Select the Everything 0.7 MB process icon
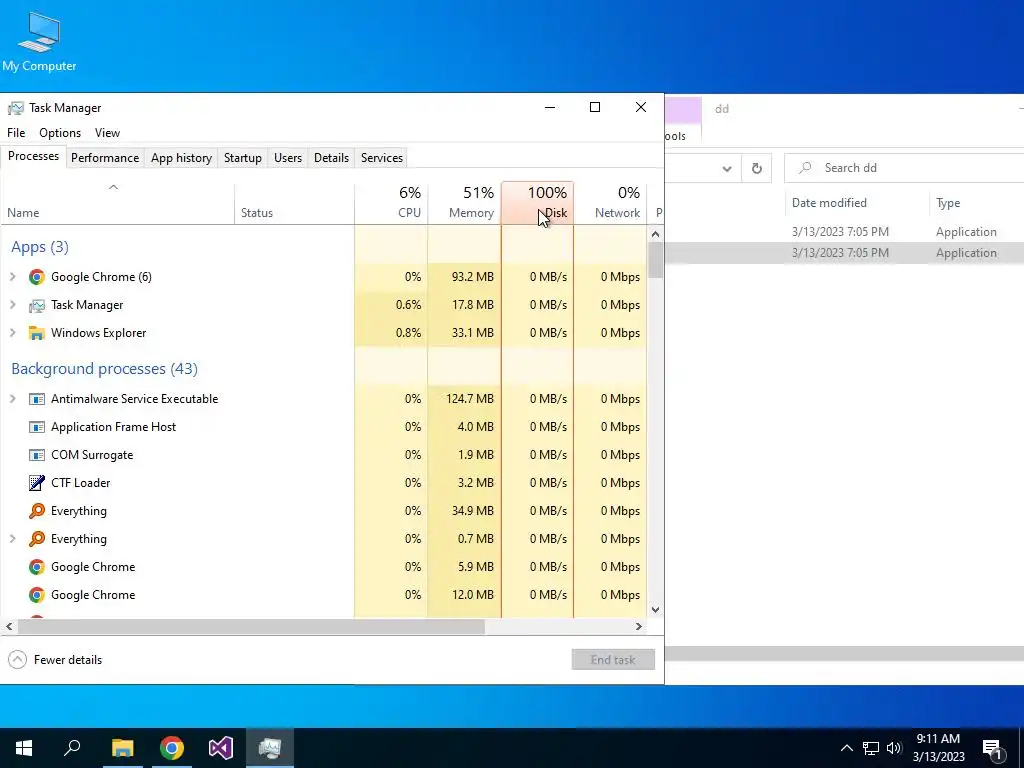Image resolution: width=1024 pixels, height=768 pixels. point(37,539)
